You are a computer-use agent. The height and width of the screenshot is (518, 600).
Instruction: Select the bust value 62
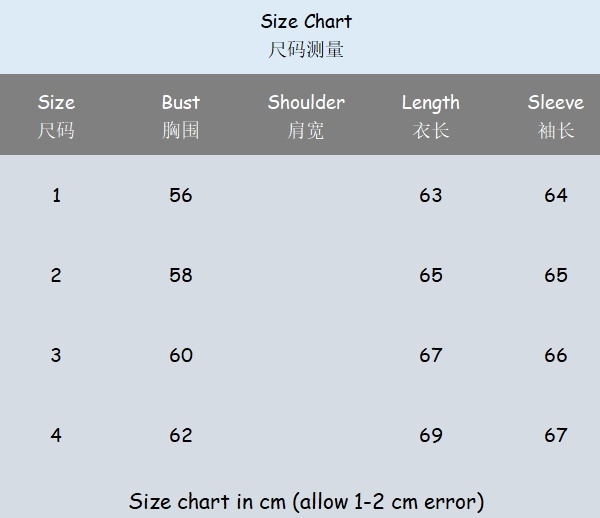pyautogui.click(x=181, y=435)
